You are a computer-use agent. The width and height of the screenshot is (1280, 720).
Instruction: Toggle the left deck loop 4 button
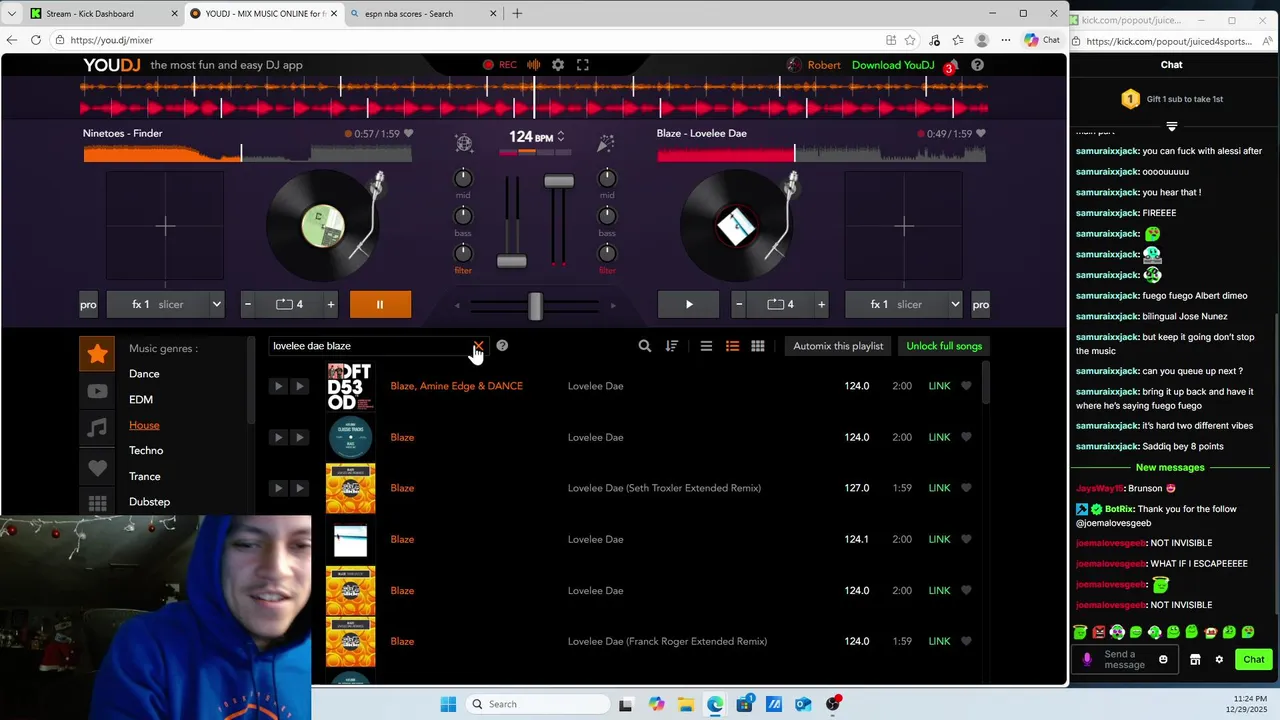click(289, 304)
